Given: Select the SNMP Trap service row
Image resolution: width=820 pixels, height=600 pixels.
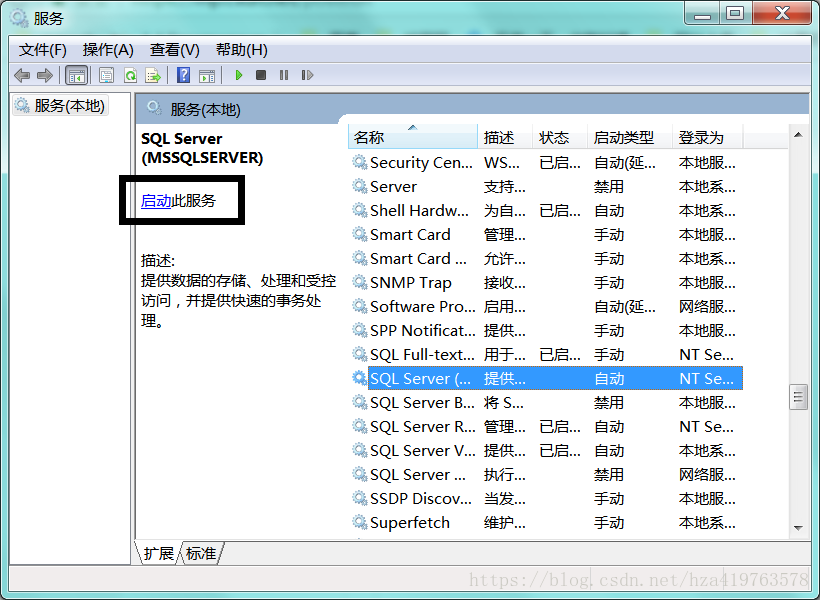Looking at the screenshot, I should point(545,282).
